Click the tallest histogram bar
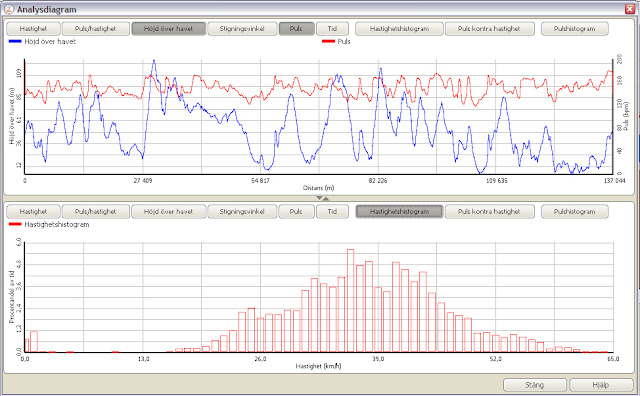This screenshot has width=640, height=396. tap(350, 300)
